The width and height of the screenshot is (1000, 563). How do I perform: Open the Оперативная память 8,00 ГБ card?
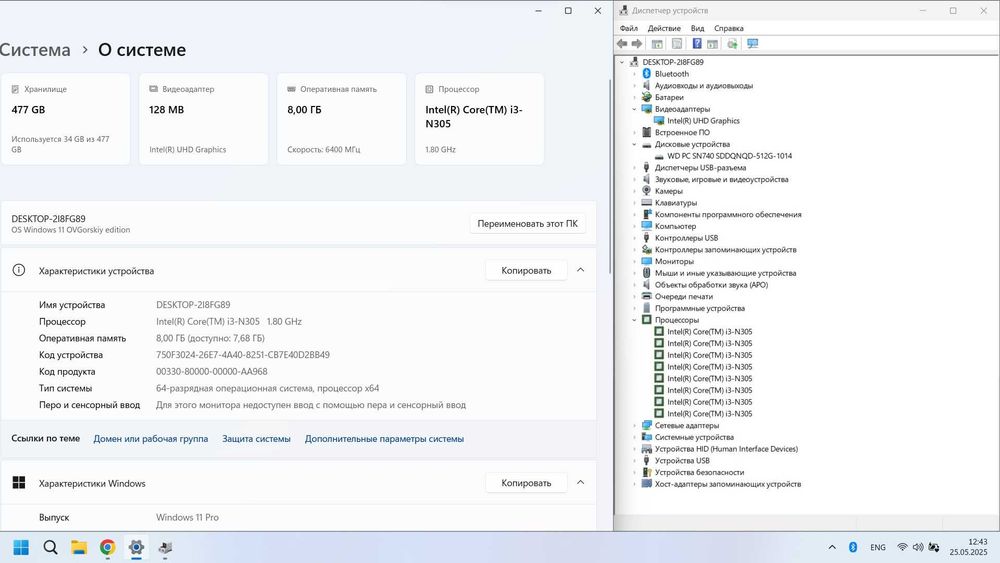click(341, 119)
